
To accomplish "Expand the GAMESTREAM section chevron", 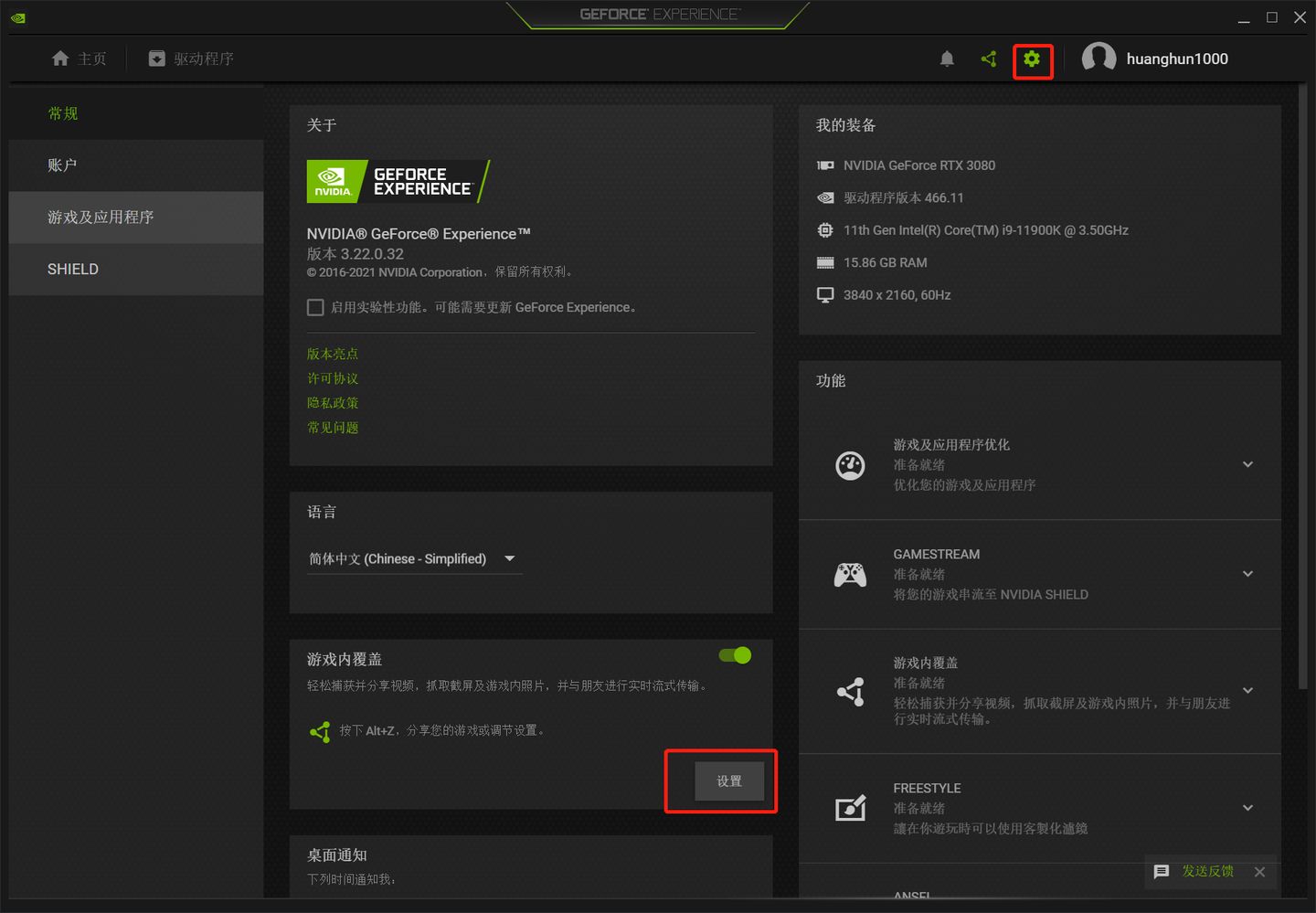I will [x=1247, y=574].
